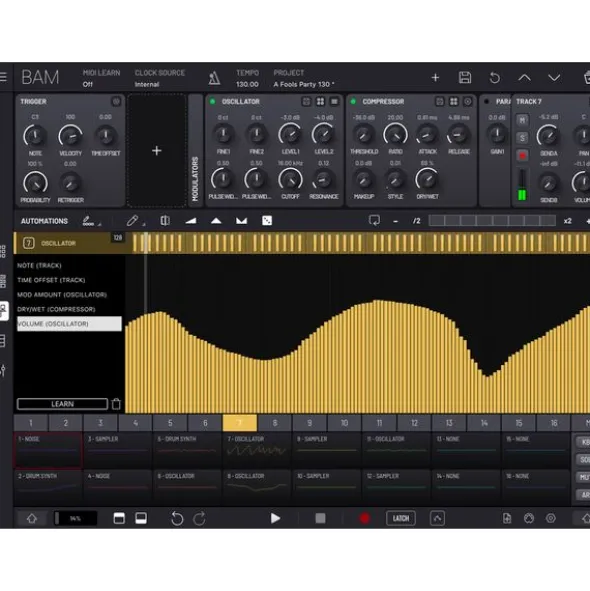Toggle the Compressor module power LED
590x591 pixels.
tap(353, 101)
